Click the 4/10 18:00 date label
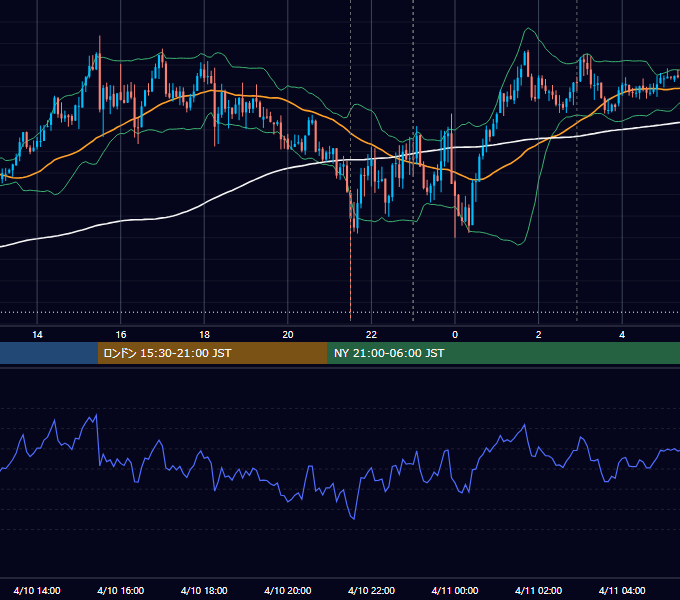The width and height of the screenshot is (680, 600). click(204, 590)
